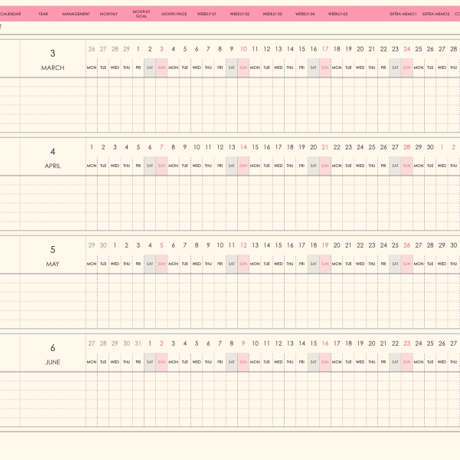This screenshot has width=460, height=460.
Task: Select pink Sunday date 7 in April row
Action: tap(162, 147)
